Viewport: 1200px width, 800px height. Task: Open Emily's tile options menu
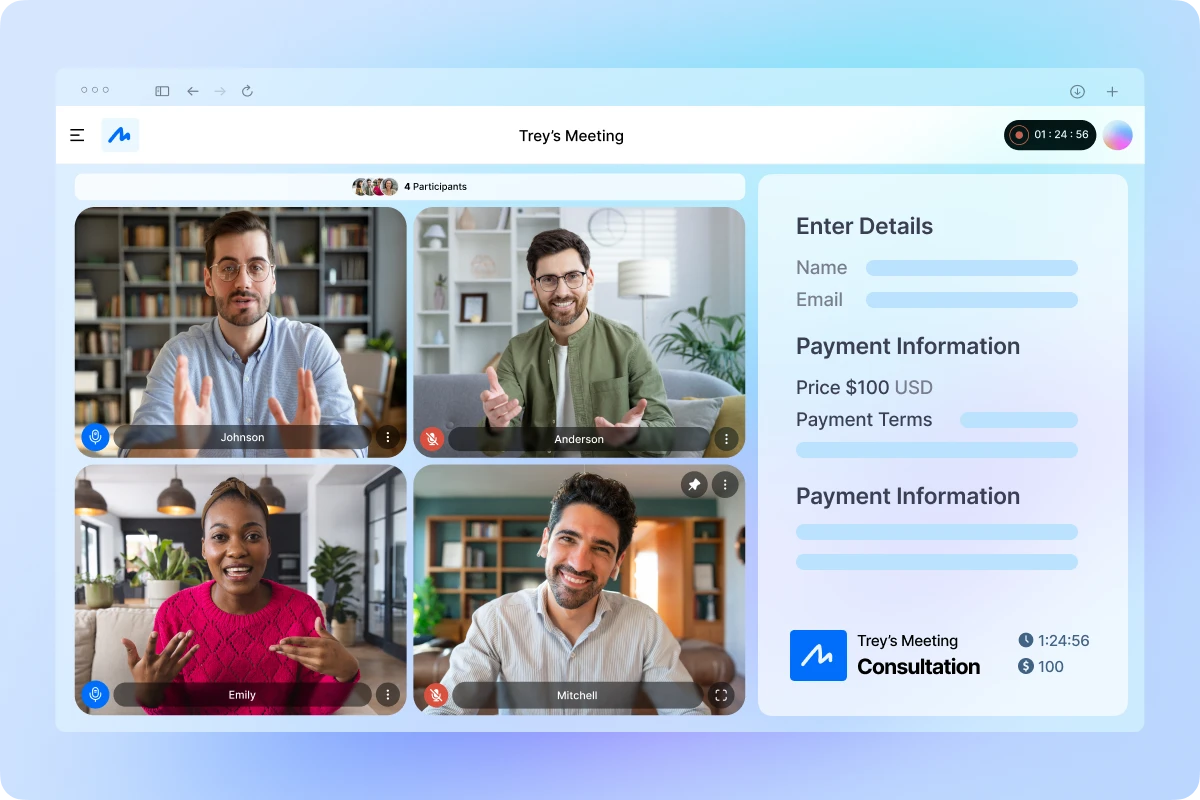tap(389, 694)
